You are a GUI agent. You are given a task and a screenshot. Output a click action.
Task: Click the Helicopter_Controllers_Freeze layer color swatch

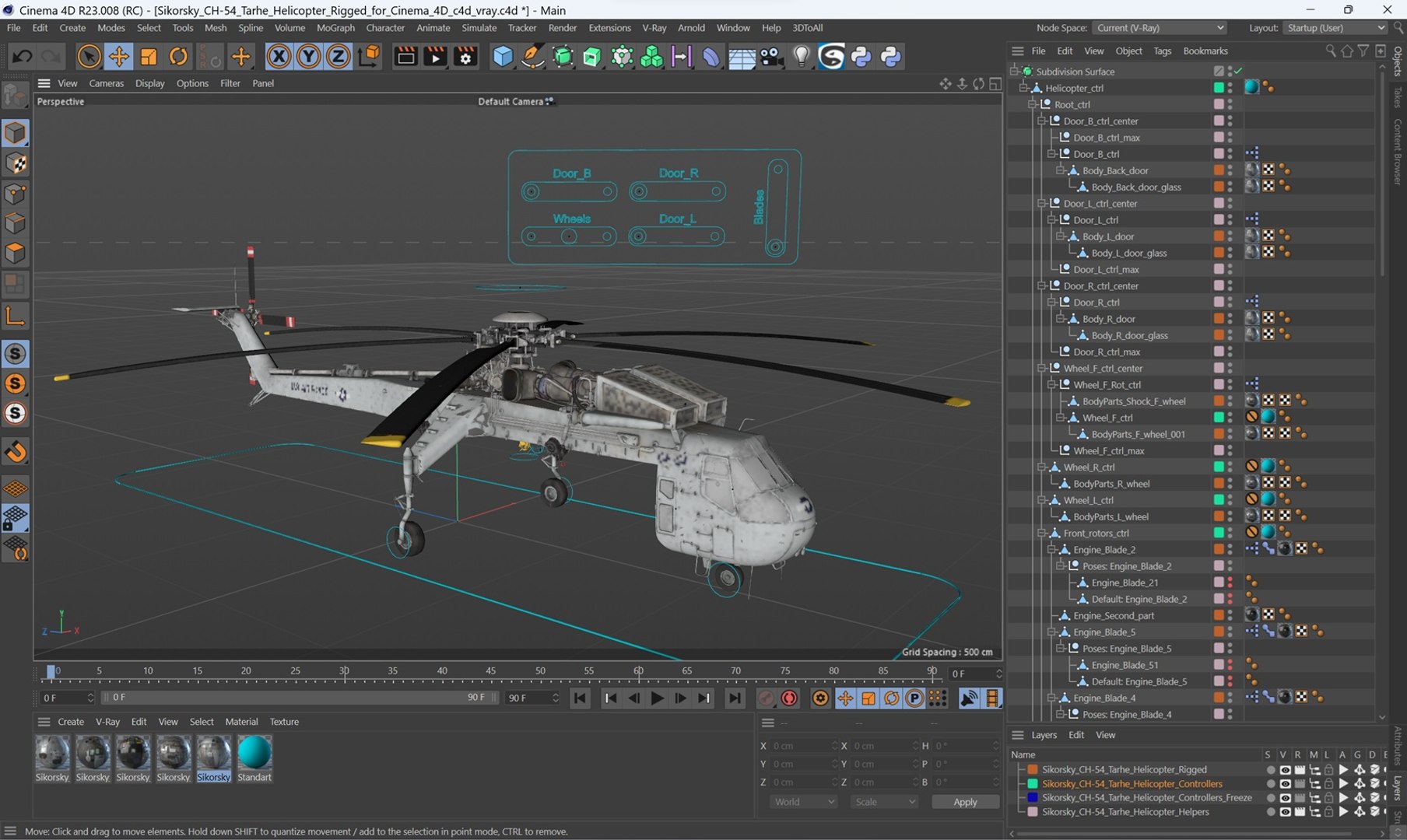(1033, 798)
